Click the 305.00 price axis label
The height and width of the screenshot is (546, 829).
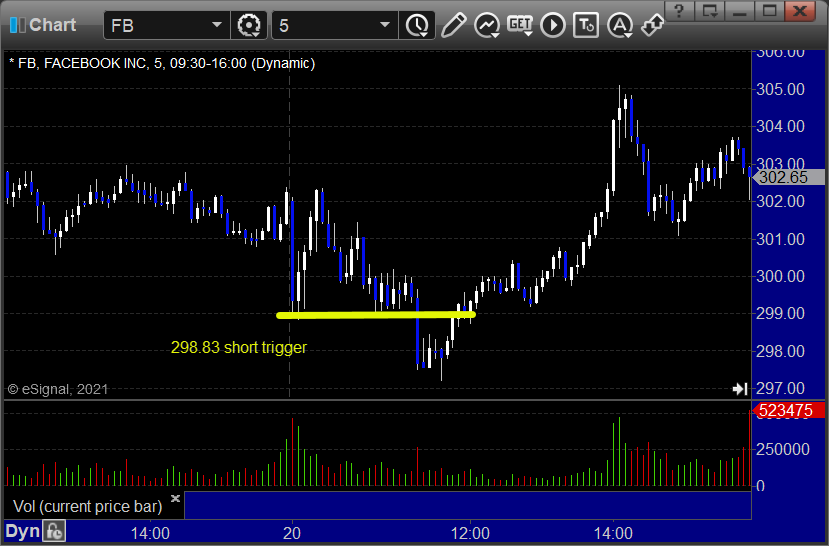780,89
